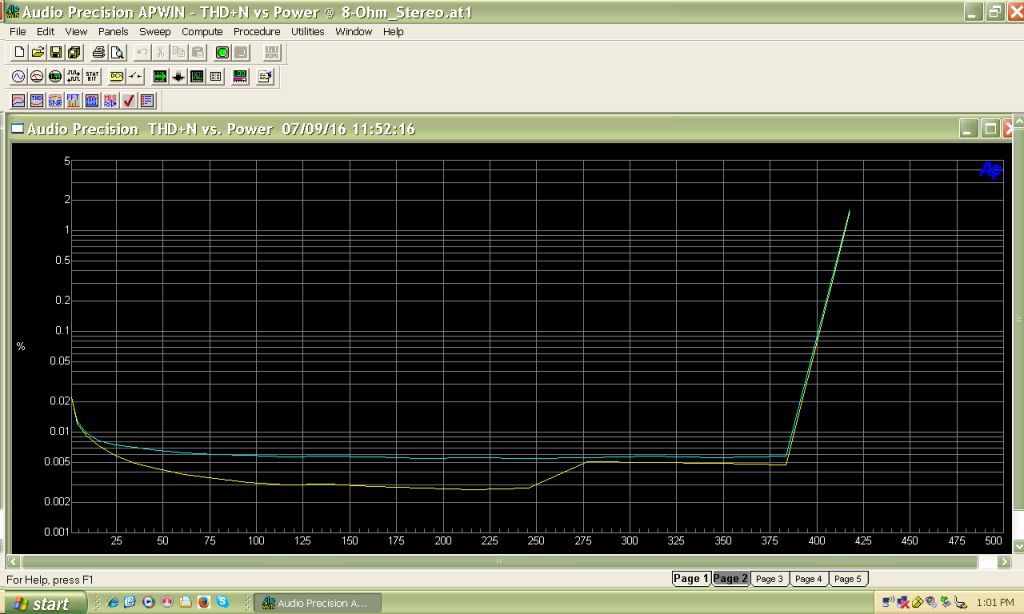Launch Firefox from Quick Launch
Image resolution: width=1024 pixels, height=614 pixels.
204,602
